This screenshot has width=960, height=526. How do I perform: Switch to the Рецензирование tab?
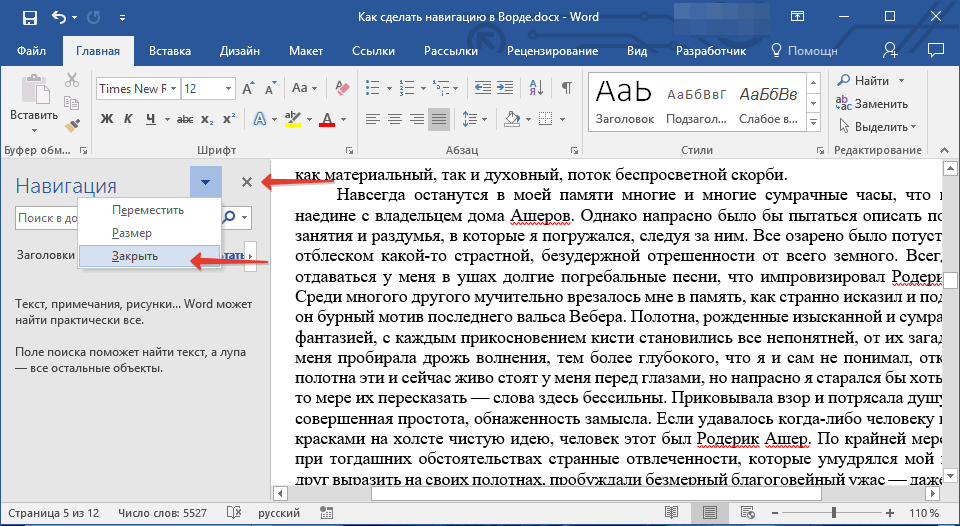pos(552,51)
